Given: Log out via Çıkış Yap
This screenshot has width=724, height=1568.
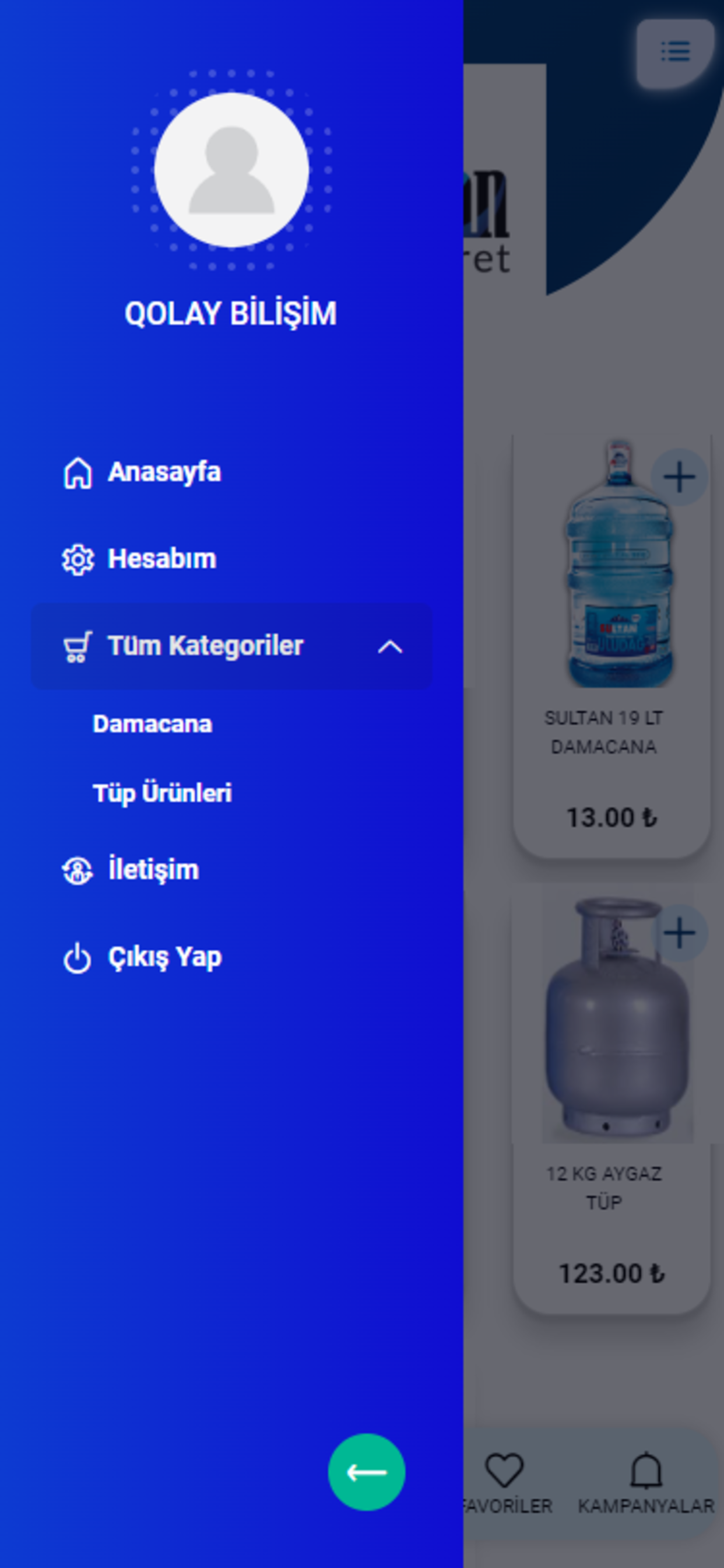Looking at the screenshot, I should pyautogui.click(x=165, y=957).
